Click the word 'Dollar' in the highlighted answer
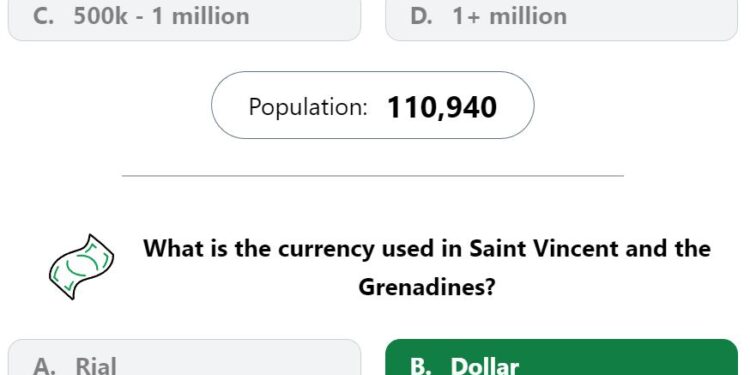This screenshot has width=750, height=375. [x=485, y=366]
